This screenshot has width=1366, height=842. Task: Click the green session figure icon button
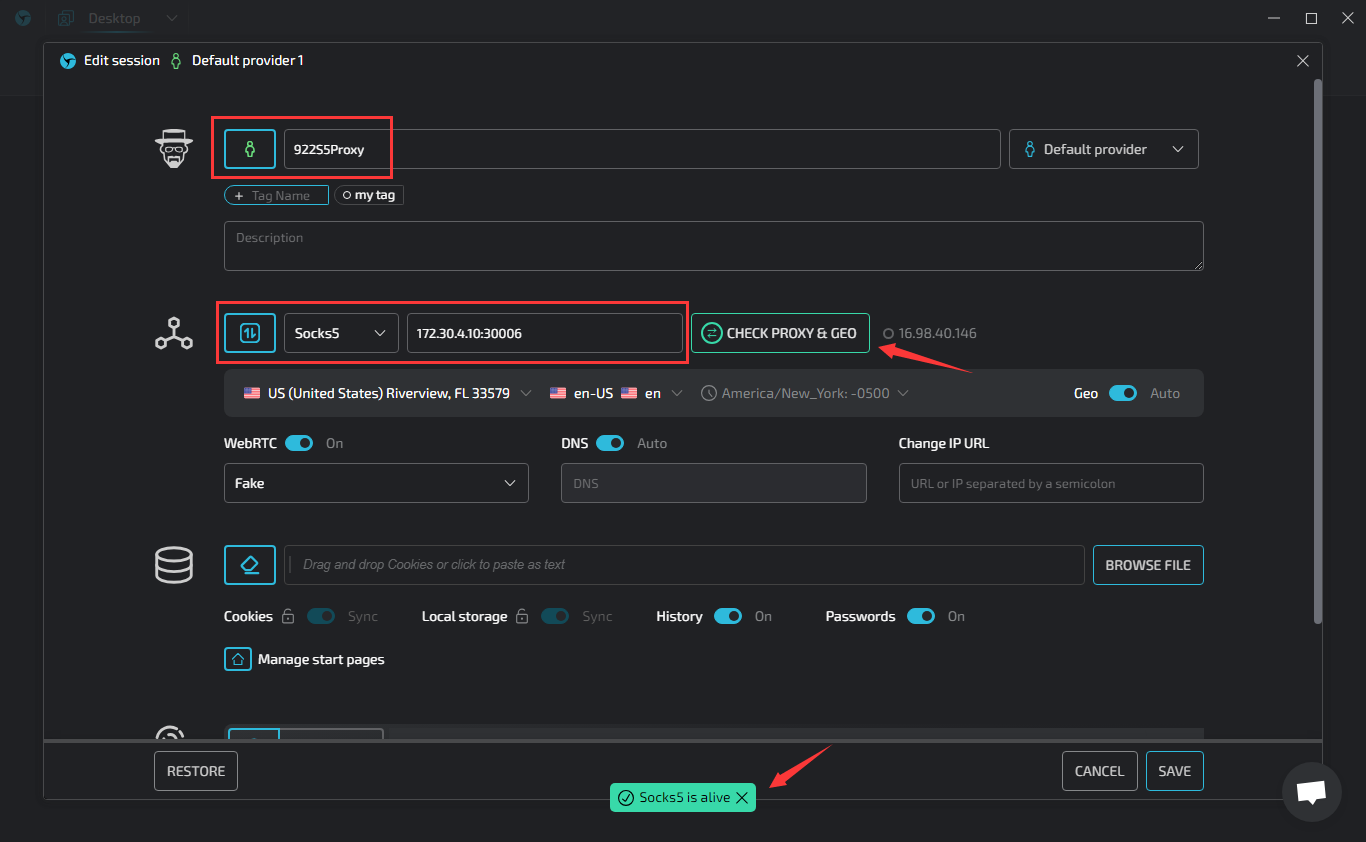[249, 149]
